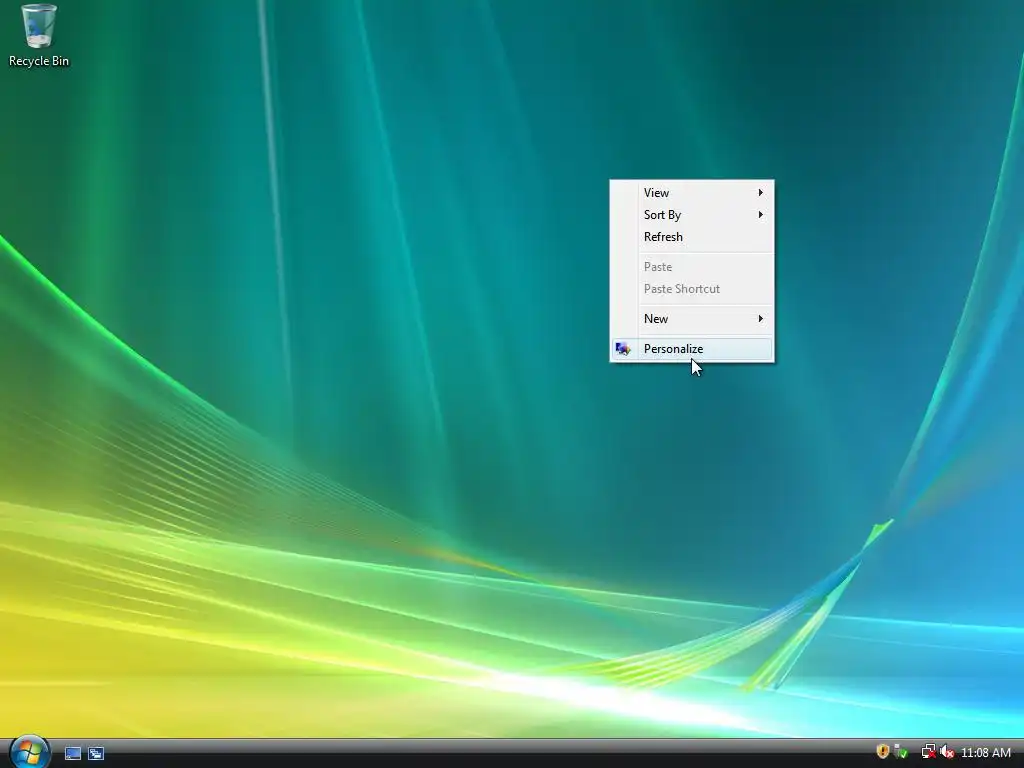Open the Windows Start orb

tap(29, 752)
